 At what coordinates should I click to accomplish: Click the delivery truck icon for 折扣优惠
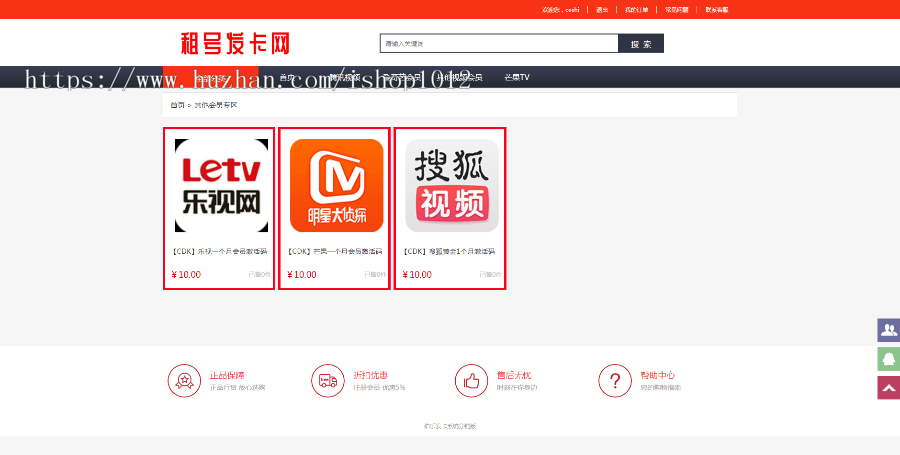(x=328, y=380)
